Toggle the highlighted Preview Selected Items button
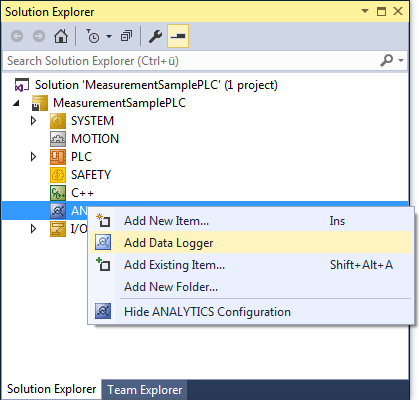The height and width of the screenshot is (400, 419). [x=178, y=36]
